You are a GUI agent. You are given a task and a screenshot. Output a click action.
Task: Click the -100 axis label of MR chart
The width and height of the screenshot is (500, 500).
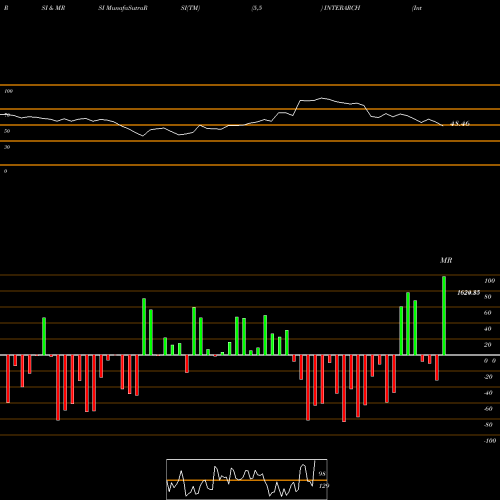pos(490,441)
